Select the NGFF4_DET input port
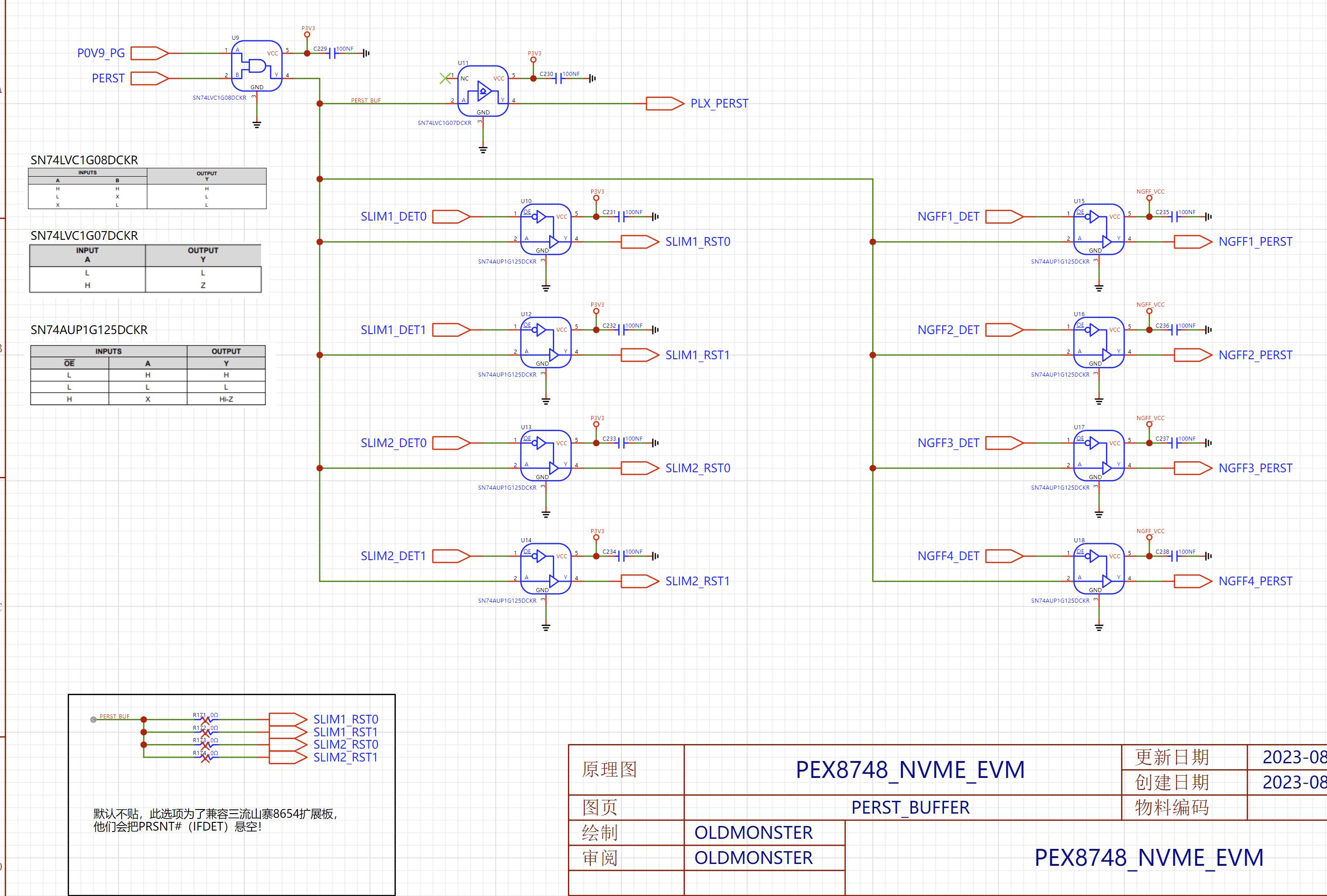 tap(1004, 556)
